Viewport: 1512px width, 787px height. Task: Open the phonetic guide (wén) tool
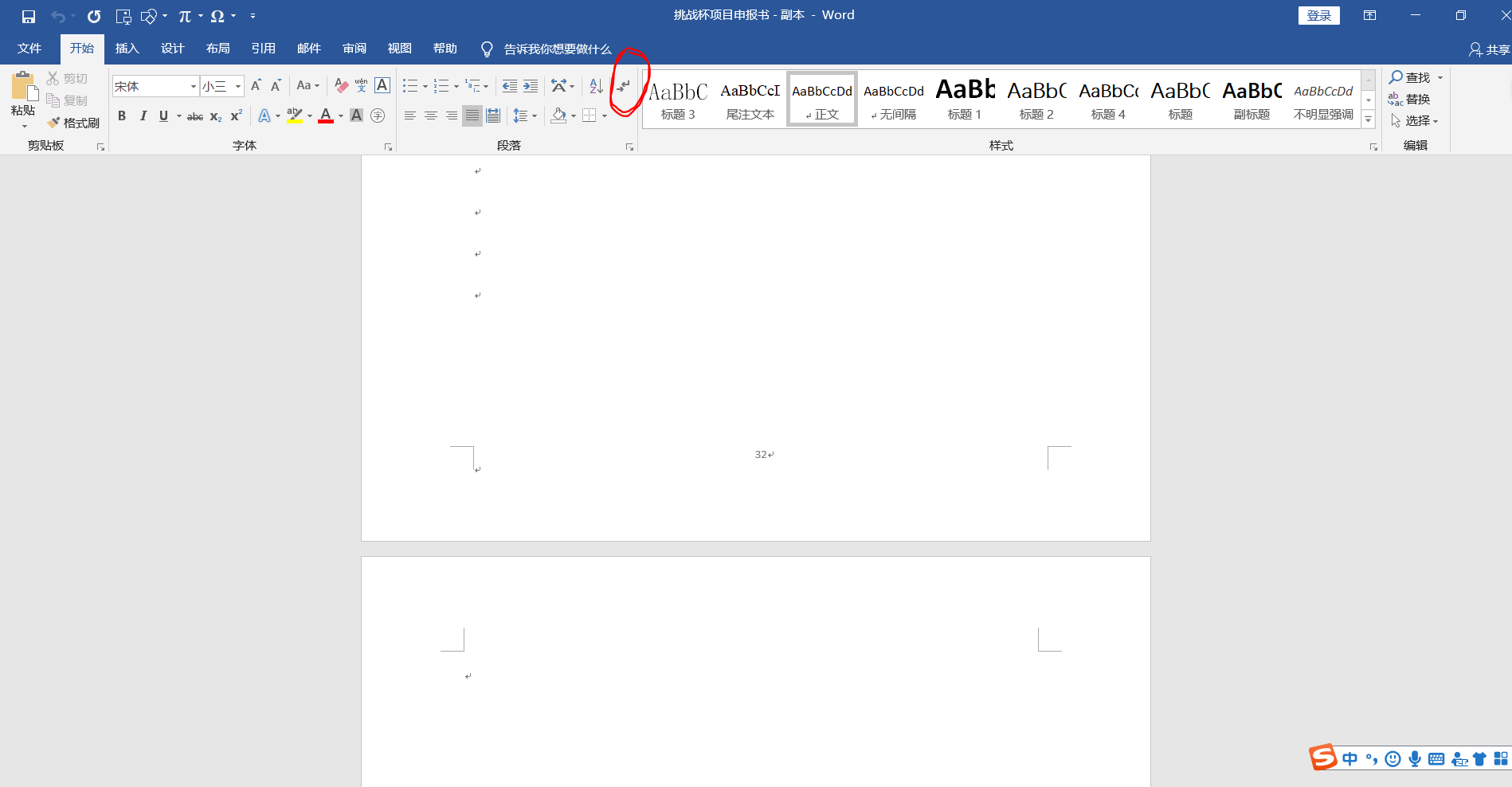pos(362,85)
